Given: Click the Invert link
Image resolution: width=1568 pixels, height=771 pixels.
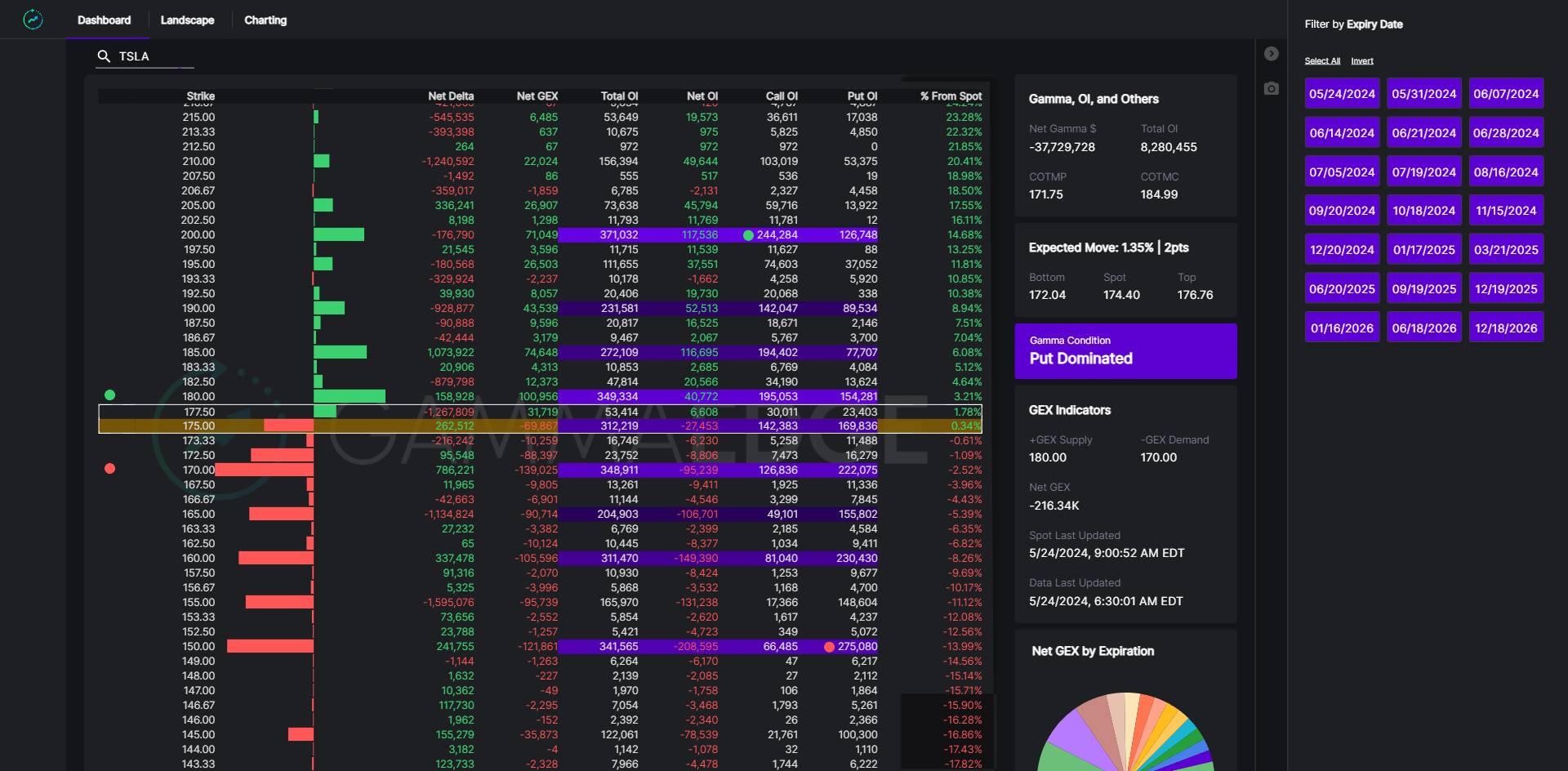Looking at the screenshot, I should click(1361, 61).
